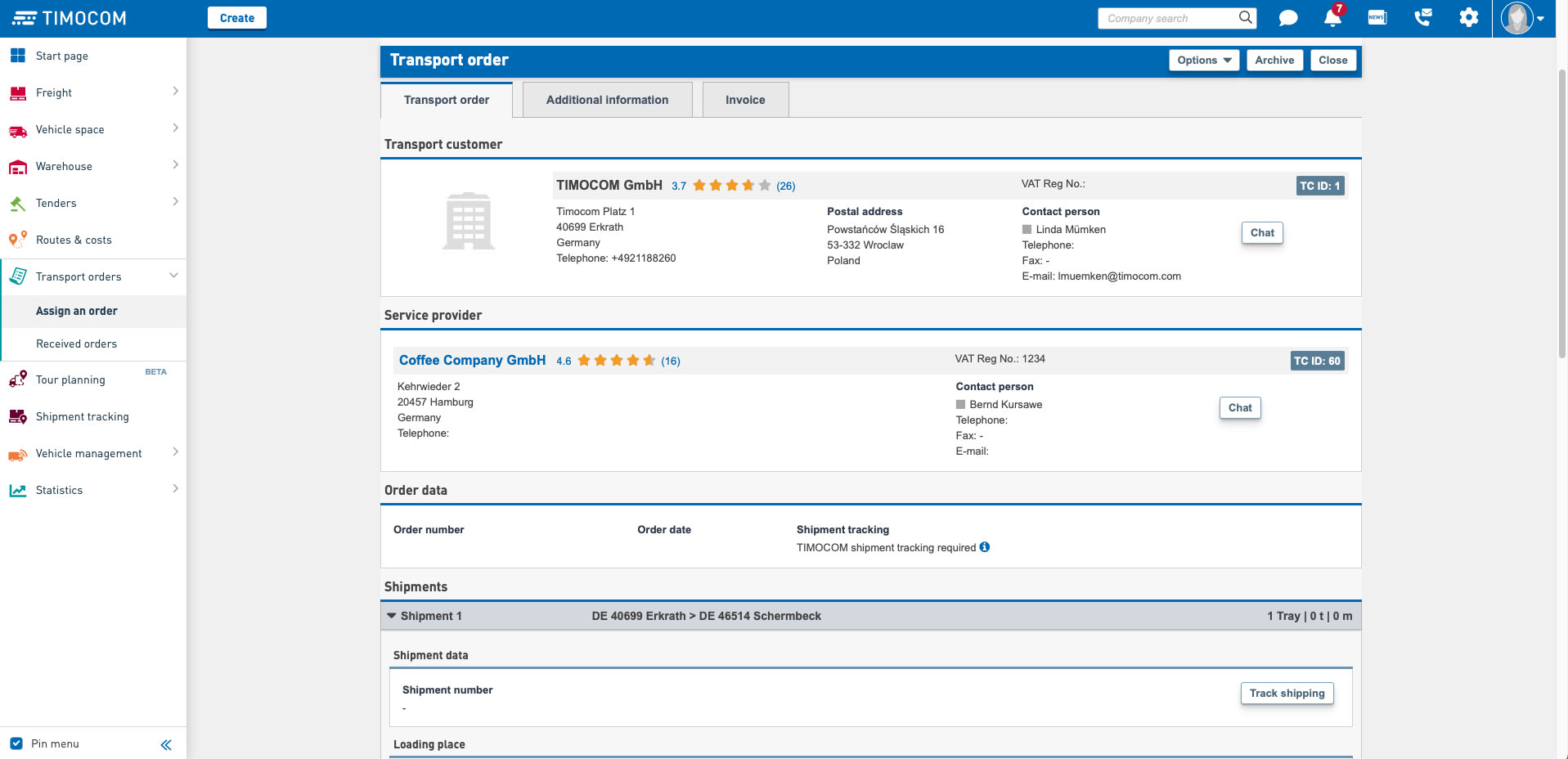This screenshot has width=1568, height=759.
Task: Collapse the Transport orders menu section
Action: 173,276
